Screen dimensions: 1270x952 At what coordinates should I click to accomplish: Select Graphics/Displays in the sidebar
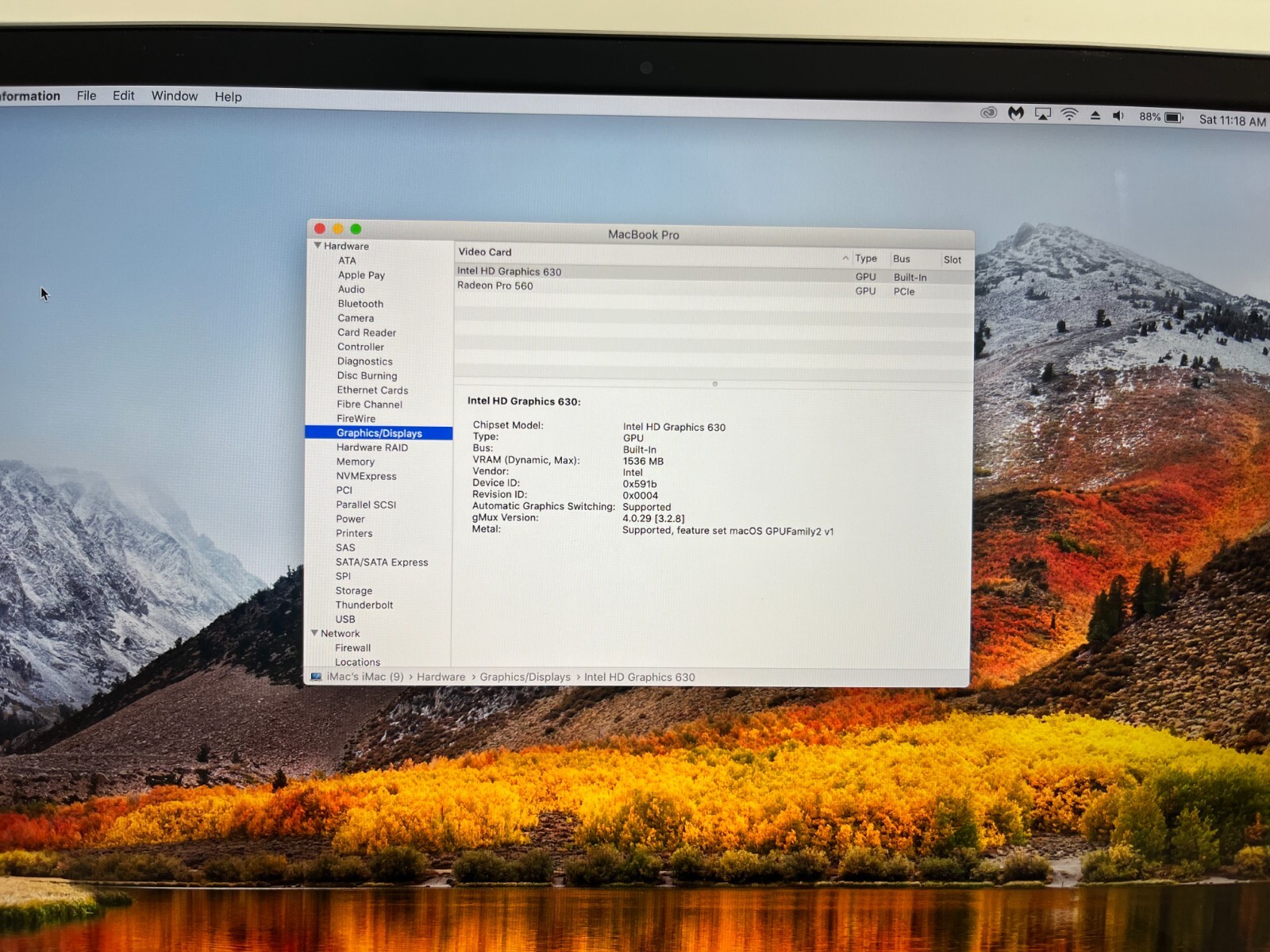tap(379, 433)
